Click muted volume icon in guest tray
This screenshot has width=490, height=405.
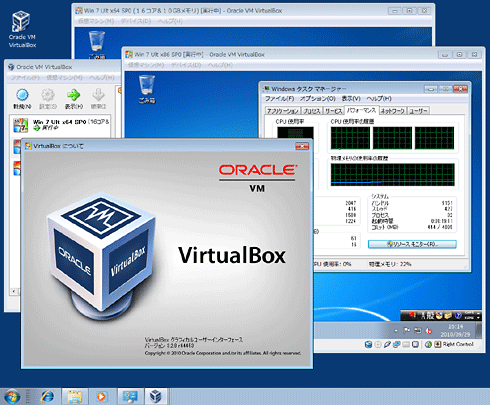point(429,331)
